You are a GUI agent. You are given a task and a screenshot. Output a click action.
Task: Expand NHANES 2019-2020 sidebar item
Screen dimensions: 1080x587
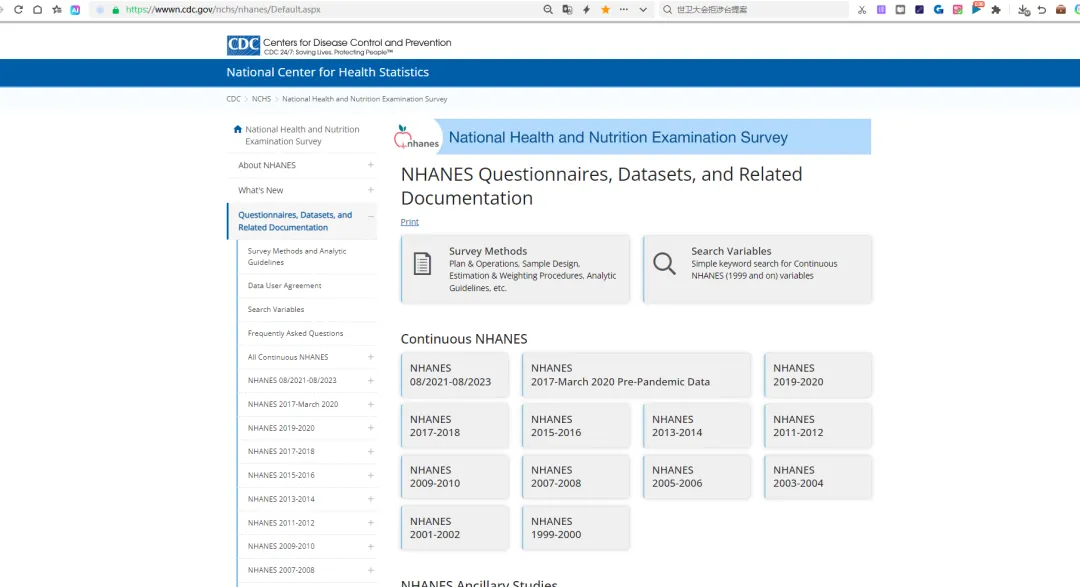[371, 428]
